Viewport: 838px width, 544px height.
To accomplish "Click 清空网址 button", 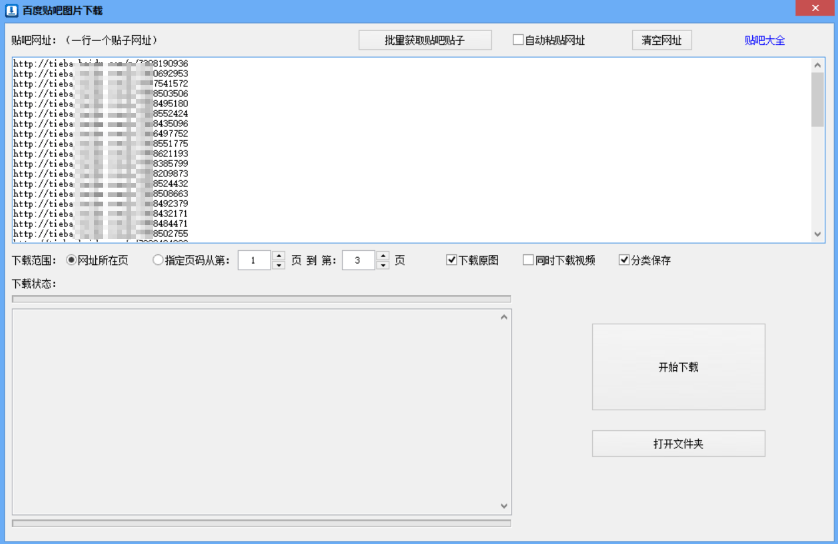I will pyautogui.click(x=662, y=40).
